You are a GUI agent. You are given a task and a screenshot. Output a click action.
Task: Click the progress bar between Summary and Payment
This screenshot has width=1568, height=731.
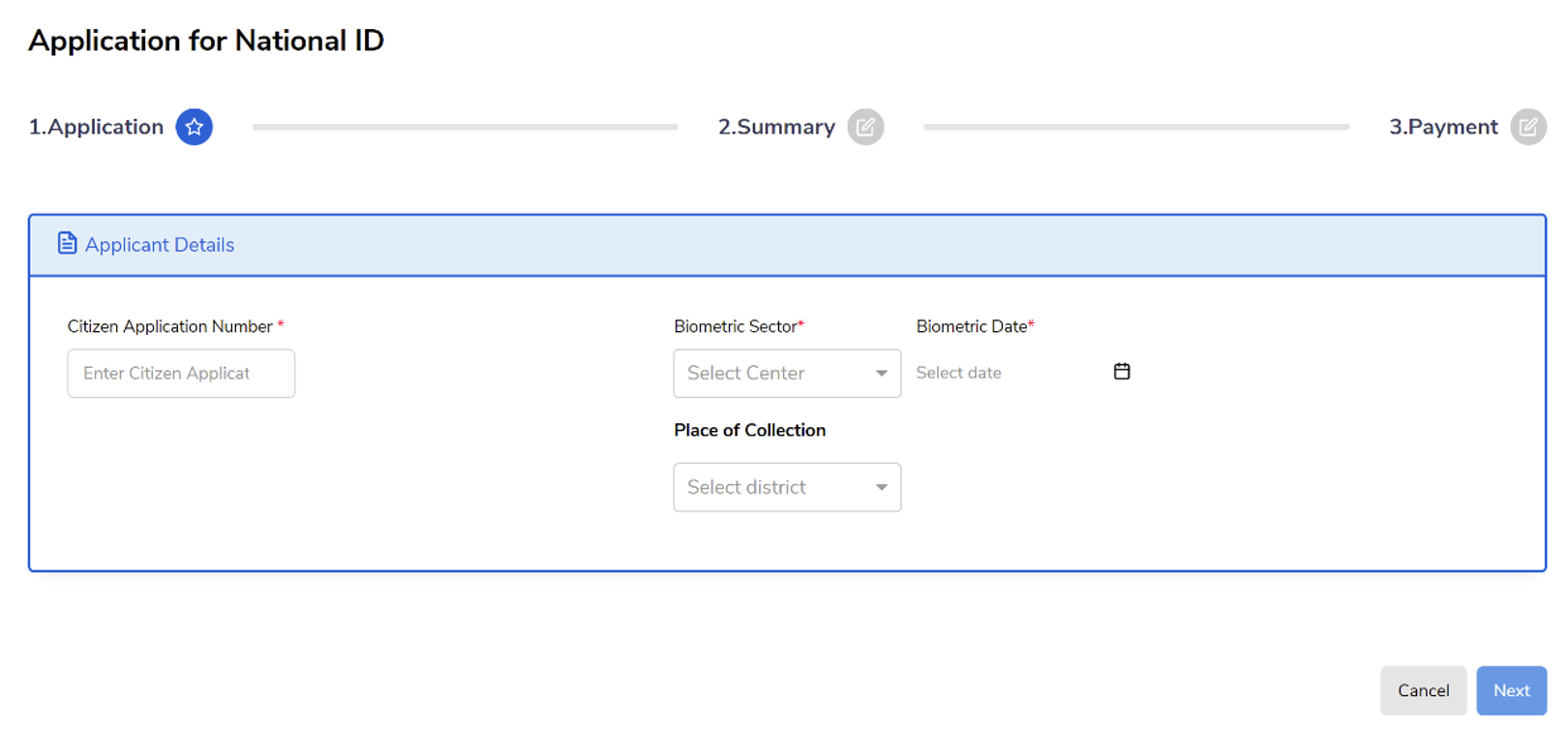click(x=1136, y=127)
